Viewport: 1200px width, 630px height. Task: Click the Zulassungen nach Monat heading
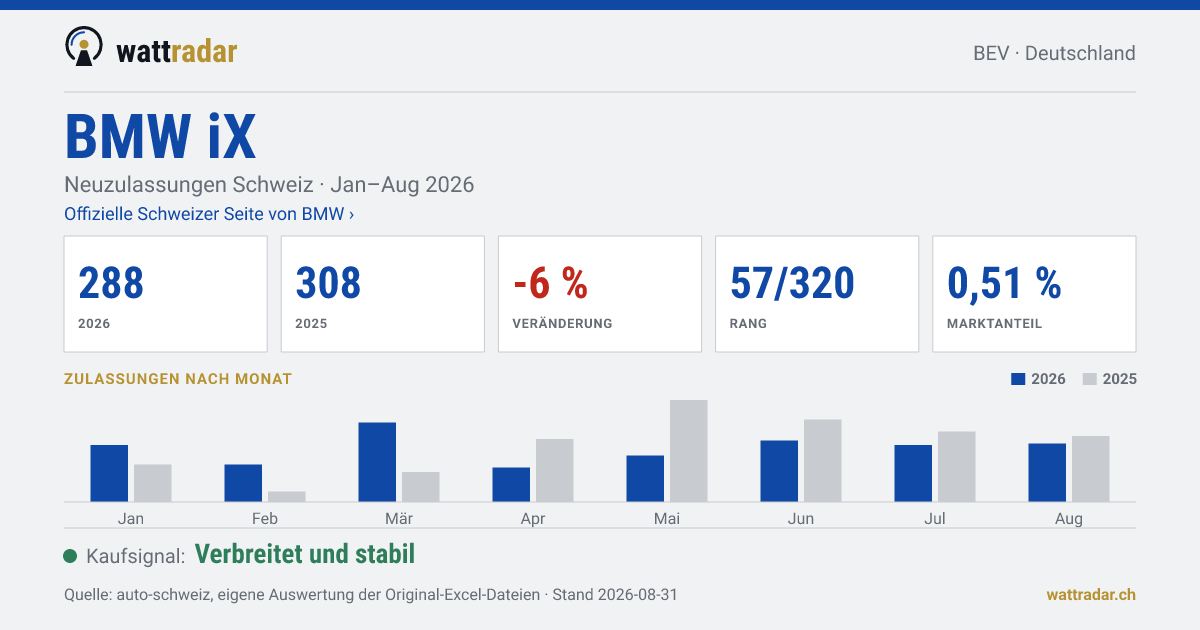click(x=178, y=379)
